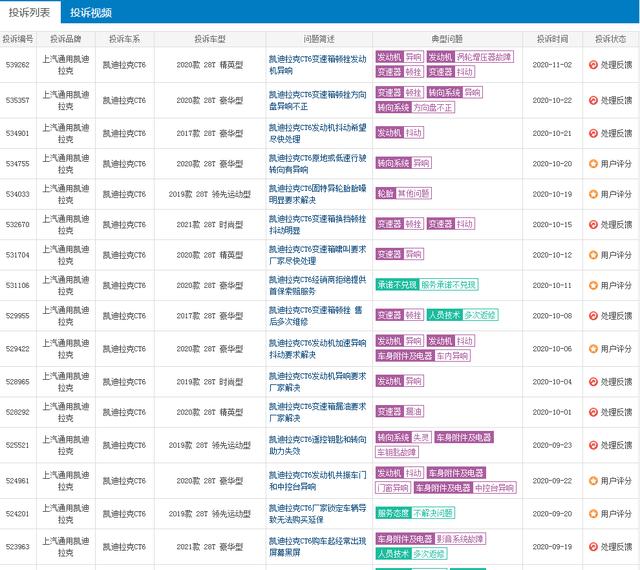
Task: Open complaint link 凯迪拉克CT6发动机抖动希望尽快处理
Action: click(x=318, y=134)
